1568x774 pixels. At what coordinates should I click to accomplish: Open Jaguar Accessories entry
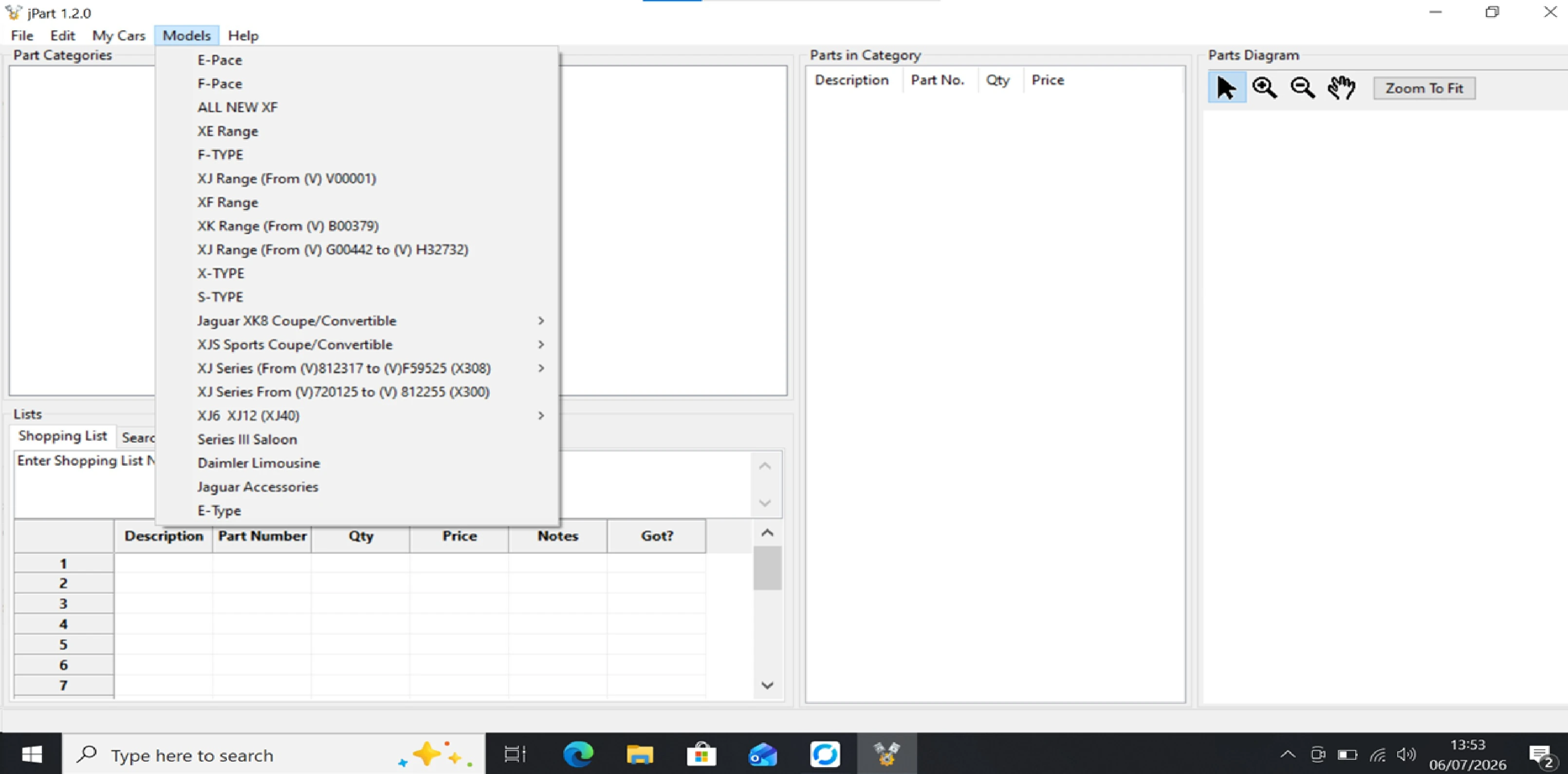(357, 487)
